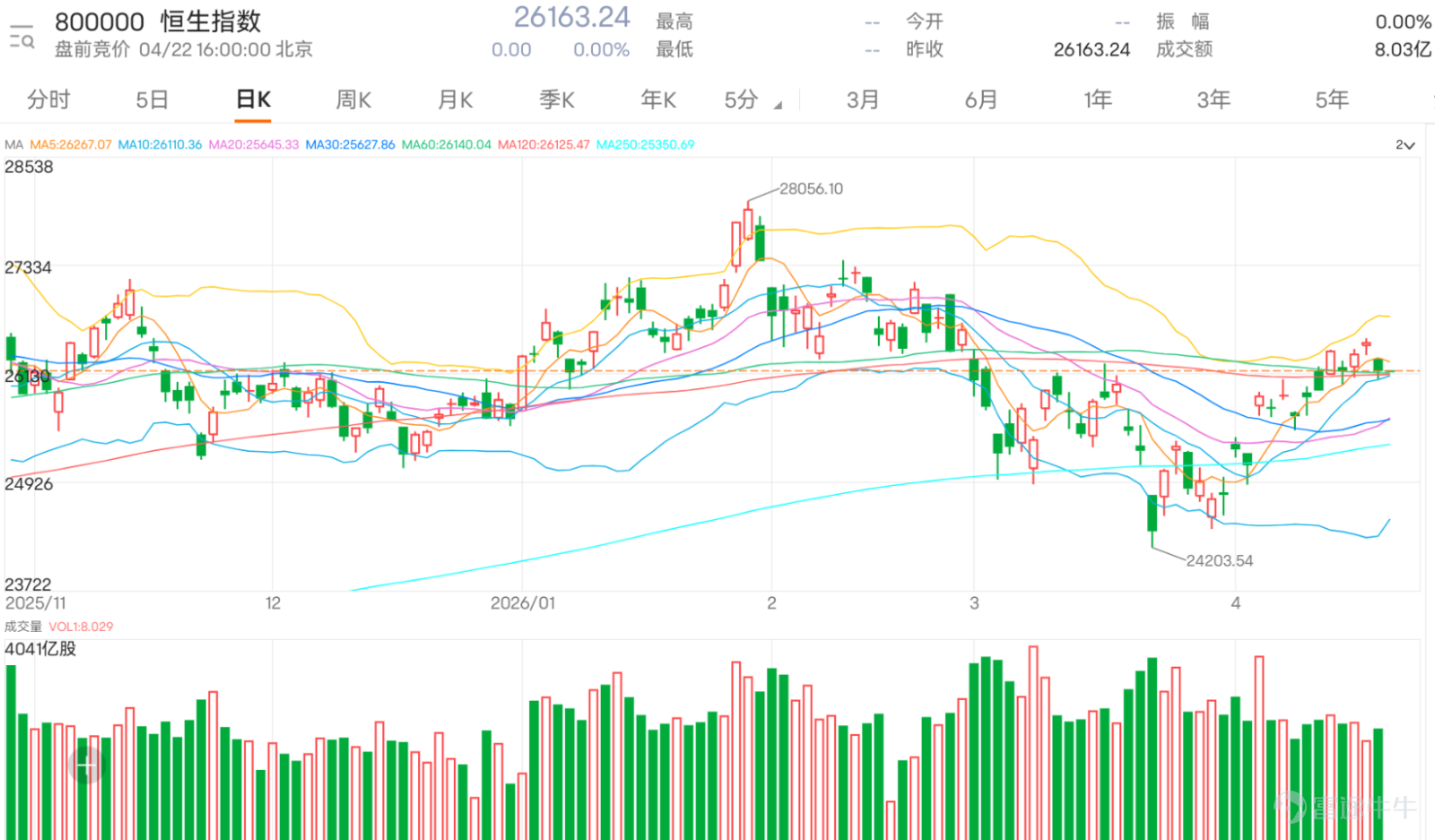1435x840 pixels.
Task: Select the 季K tab
Action: 557,100
